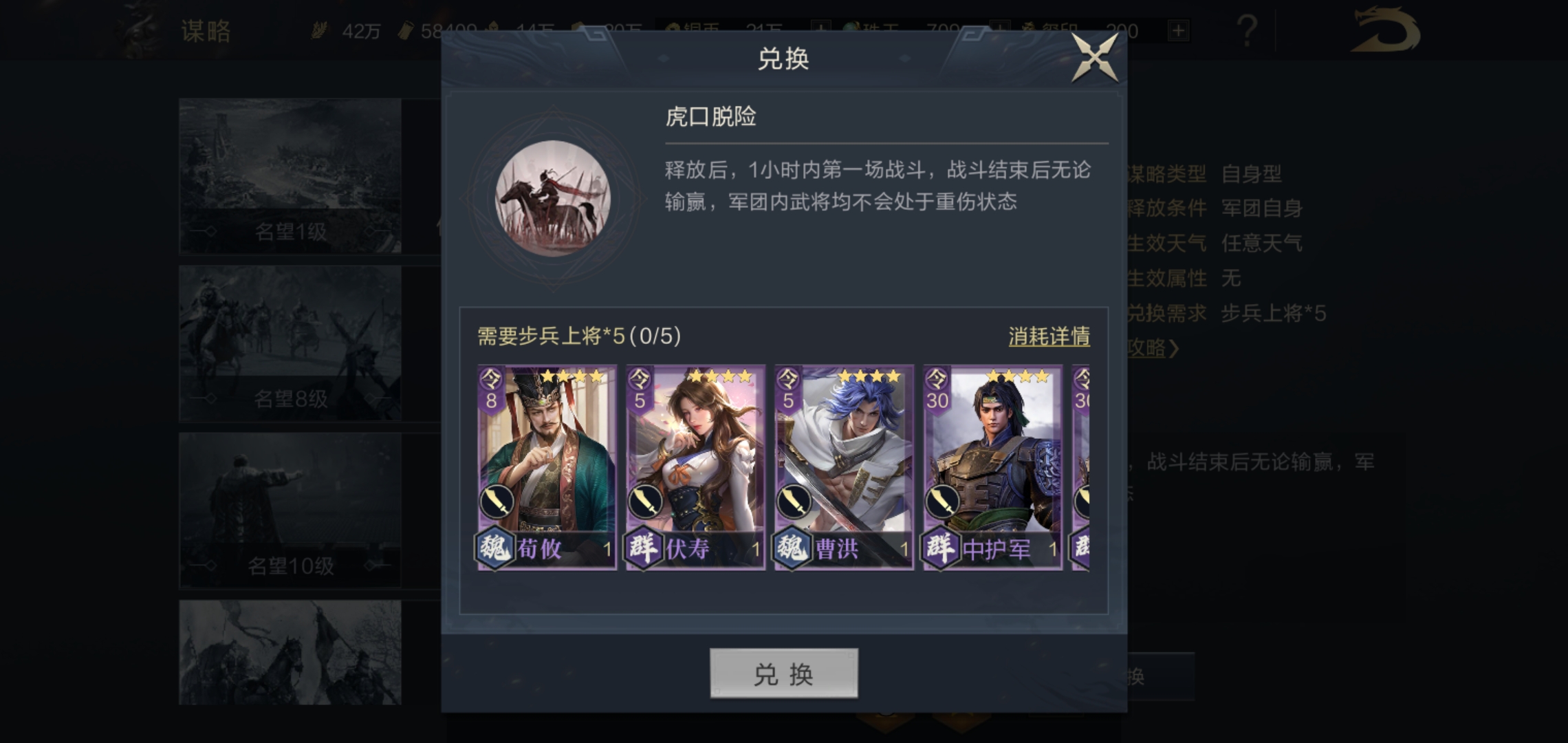The width and height of the screenshot is (1568, 743).
Task: Open the help question mark icon
Action: point(1246,31)
